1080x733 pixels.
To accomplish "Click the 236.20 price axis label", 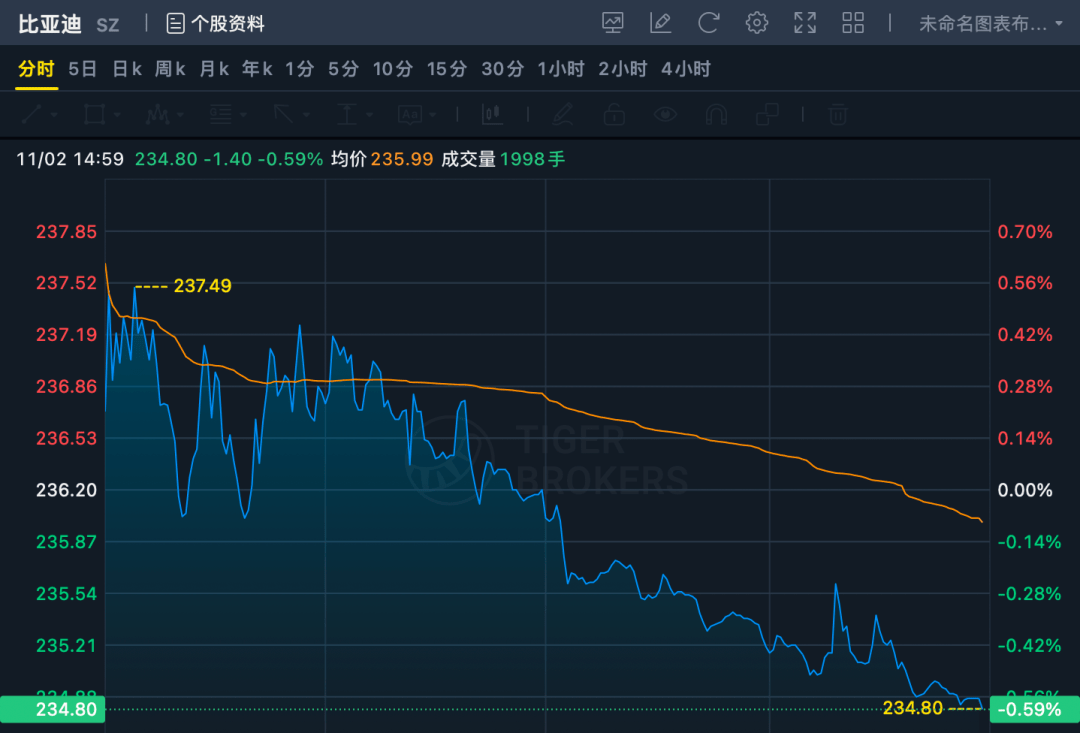I will point(66,490).
